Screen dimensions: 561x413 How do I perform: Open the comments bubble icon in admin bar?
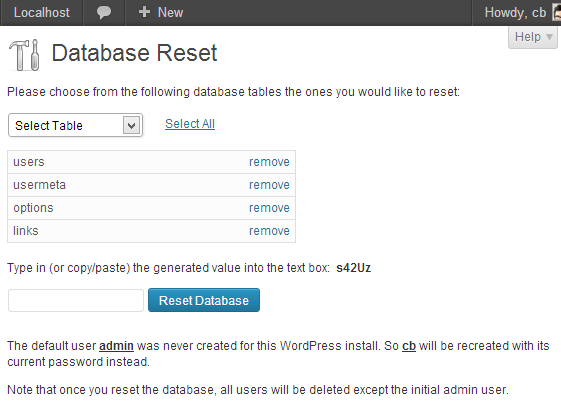coord(104,13)
